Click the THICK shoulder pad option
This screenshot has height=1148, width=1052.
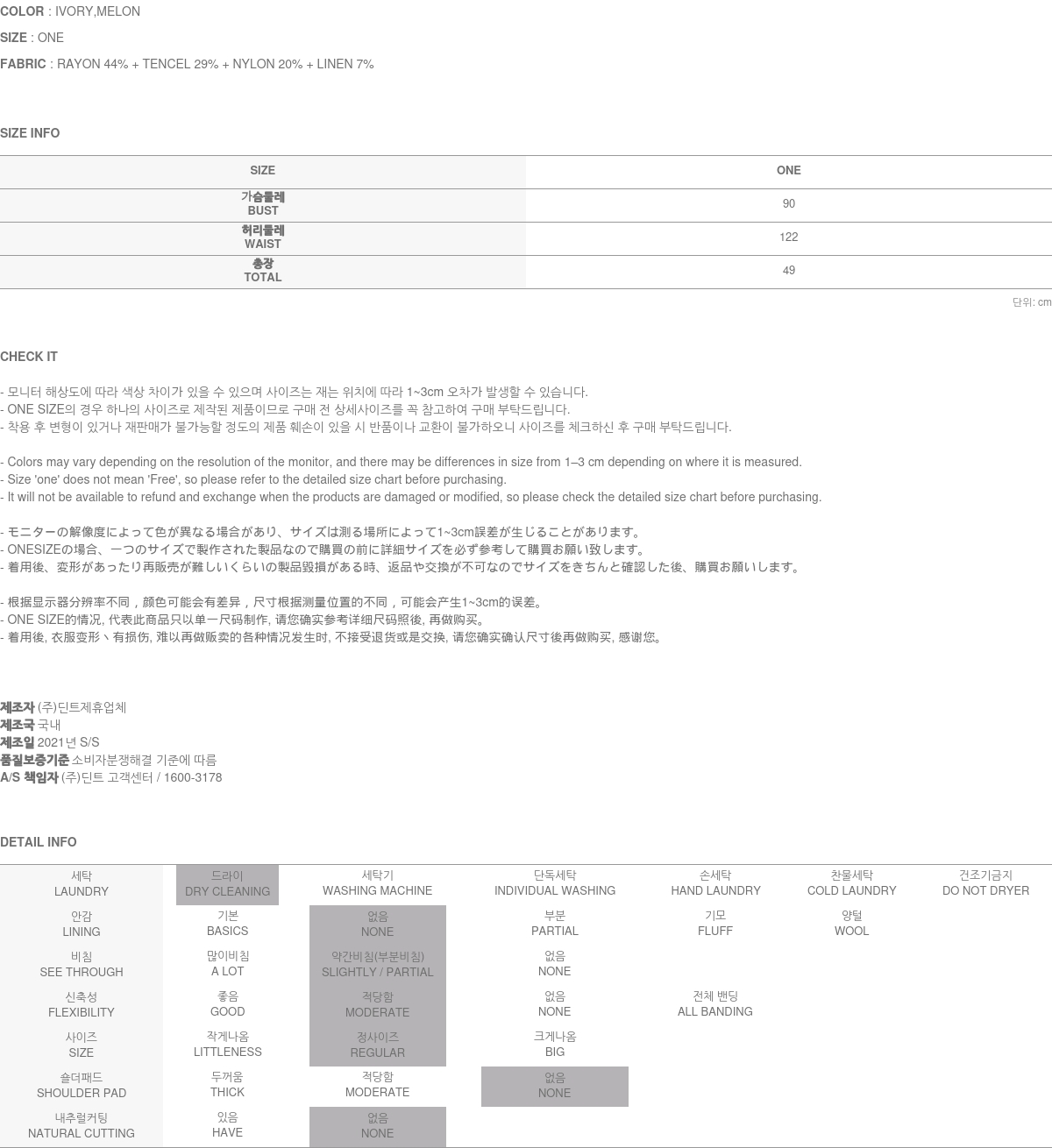[227, 1085]
